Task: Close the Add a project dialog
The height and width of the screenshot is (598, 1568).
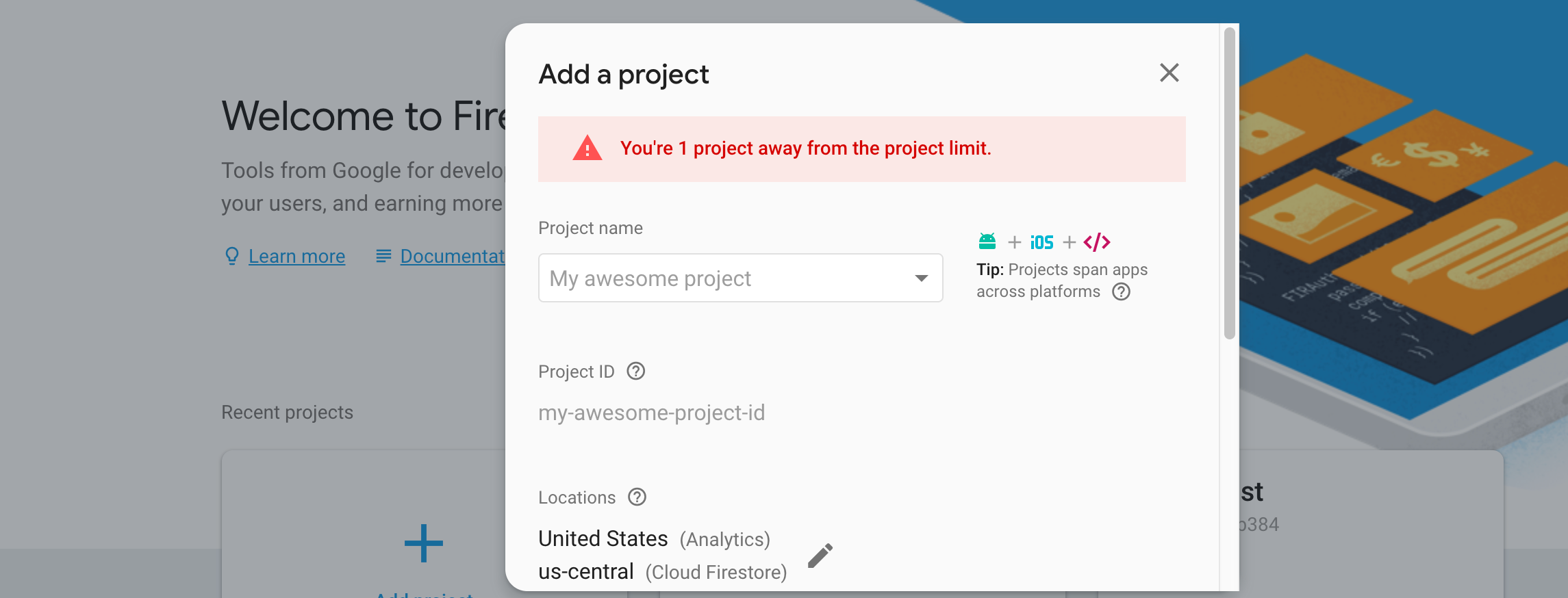Action: [1169, 73]
